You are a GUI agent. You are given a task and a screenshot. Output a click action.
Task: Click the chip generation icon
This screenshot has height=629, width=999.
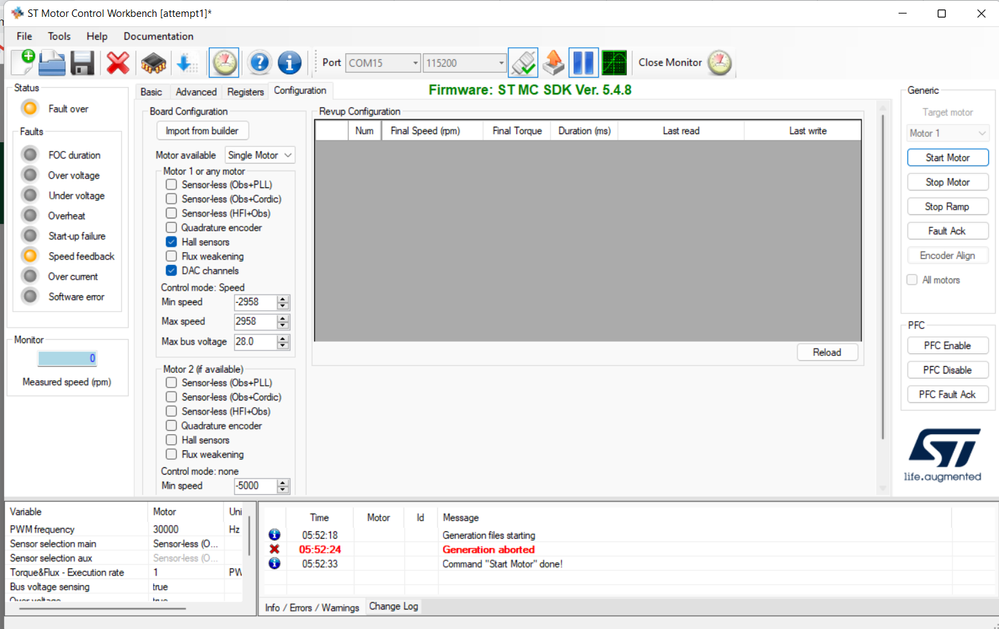point(154,62)
